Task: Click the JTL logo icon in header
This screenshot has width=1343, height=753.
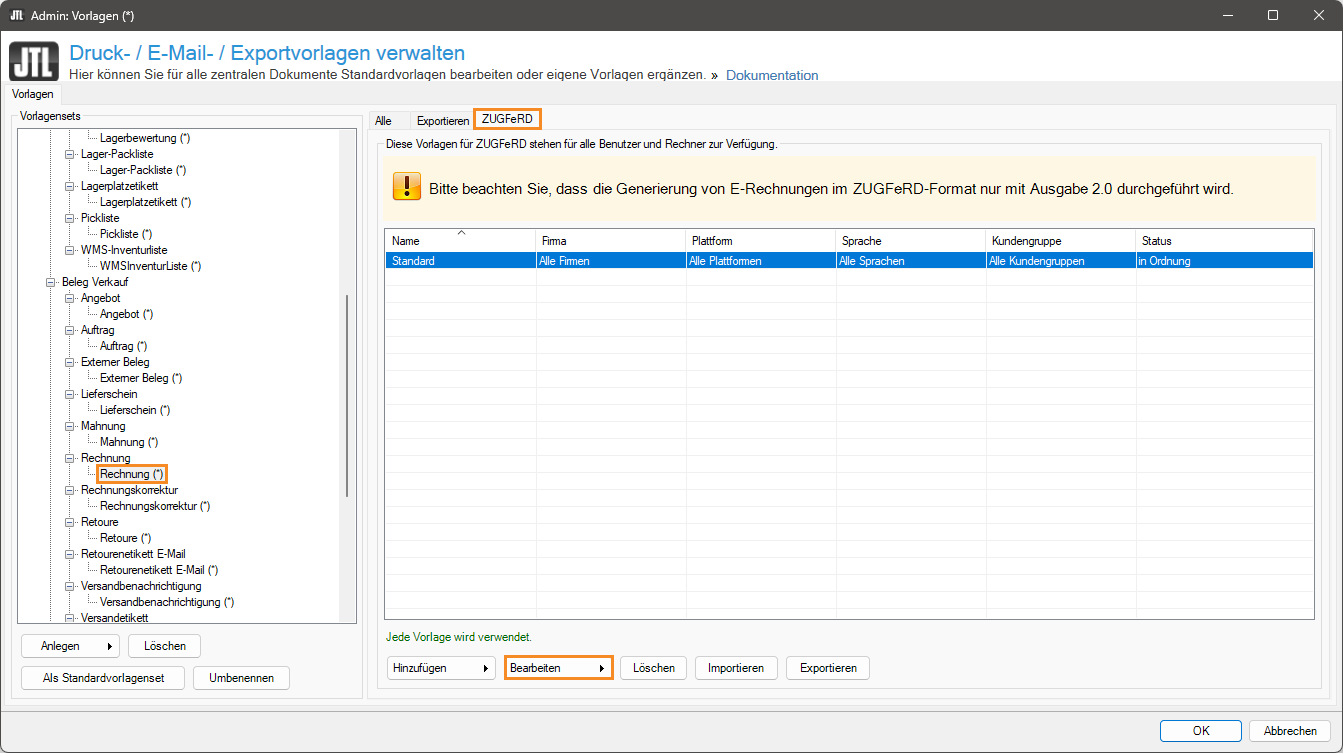Action: tap(33, 61)
